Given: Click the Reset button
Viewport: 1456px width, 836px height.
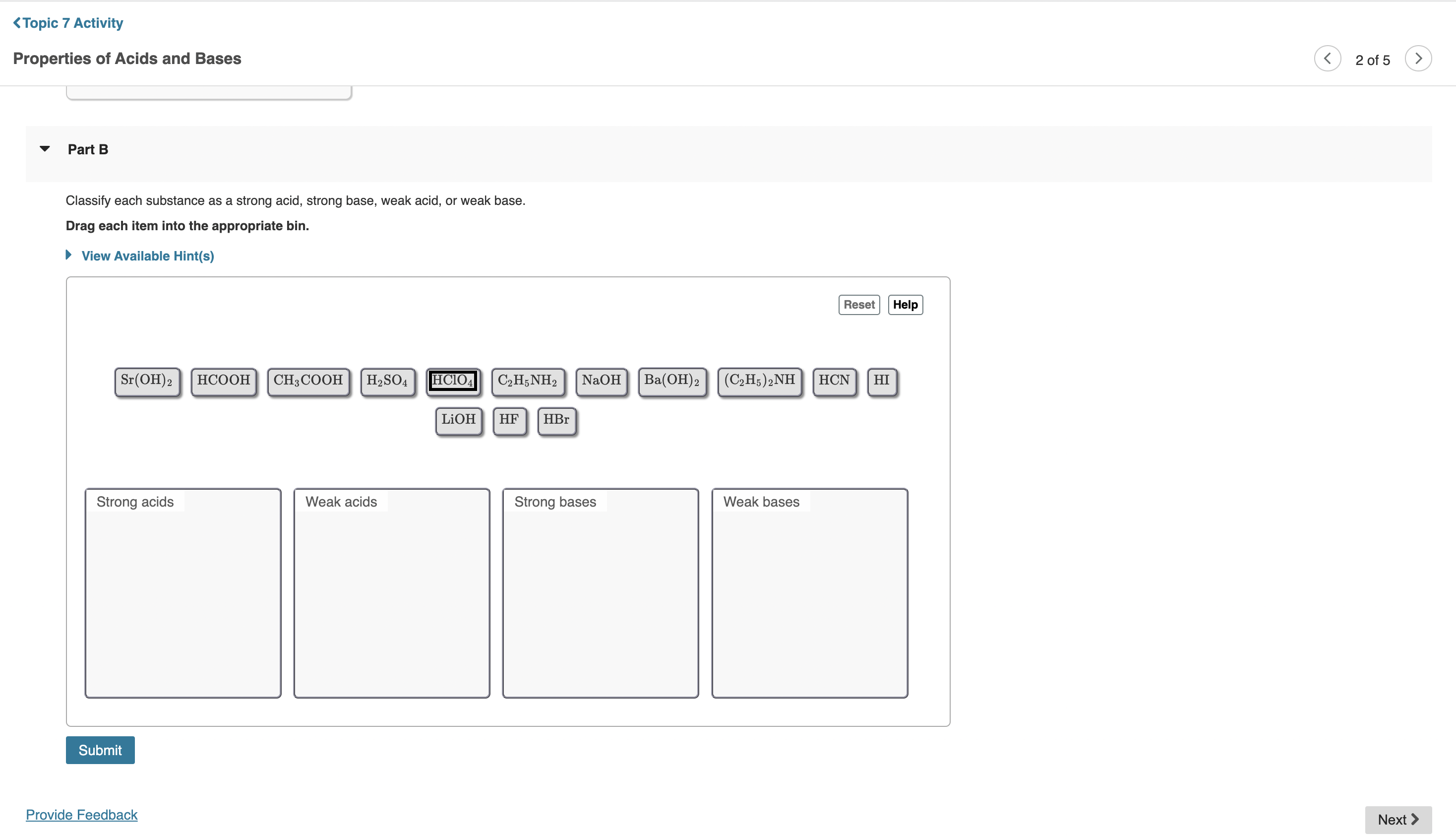Looking at the screenshot, I should (x=858, y=305).
